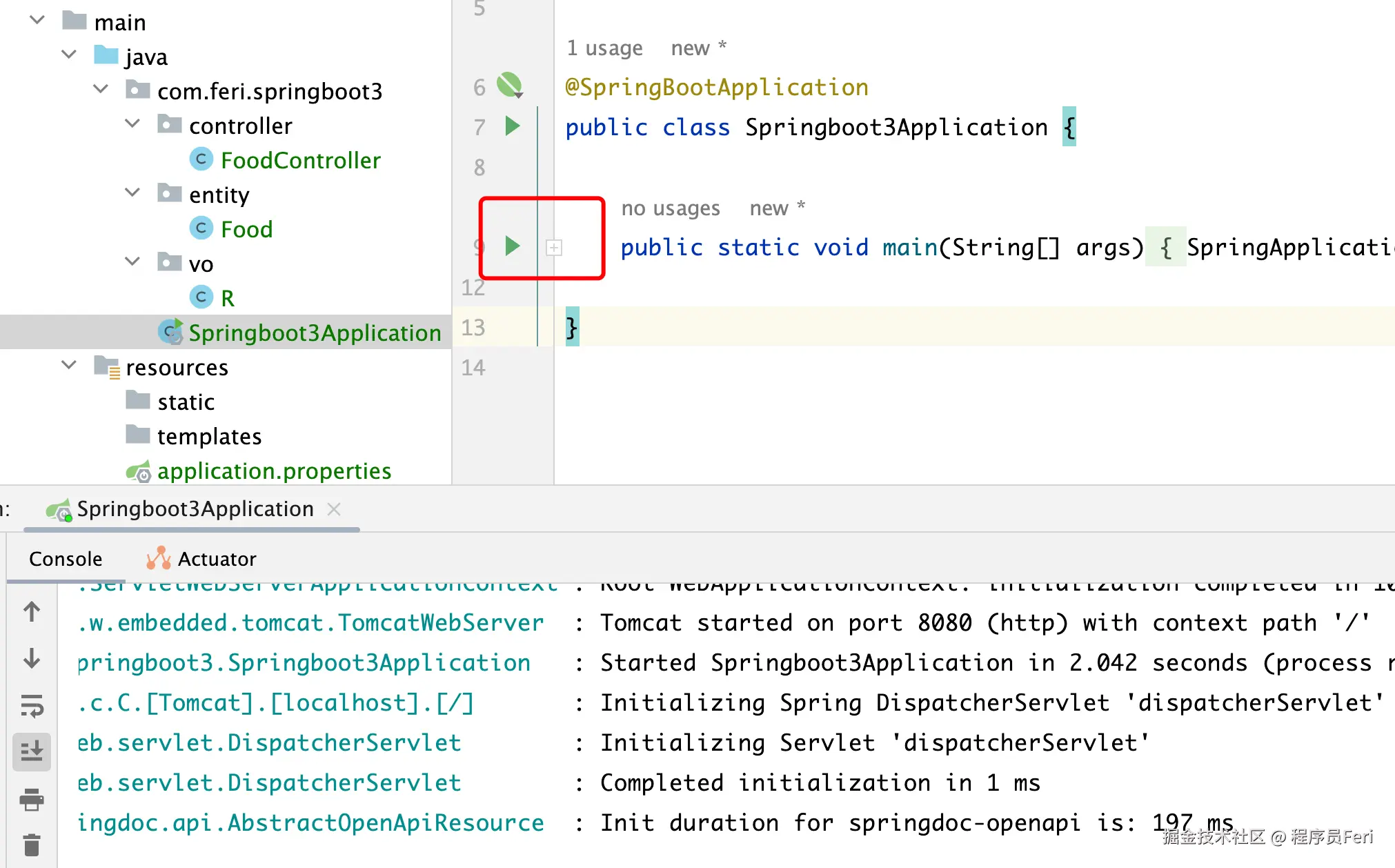Image resolution: width=1395 pixels, height=868 pixels.
Task: Close the Springboot3Application run tab
Action: pos(334,509)
